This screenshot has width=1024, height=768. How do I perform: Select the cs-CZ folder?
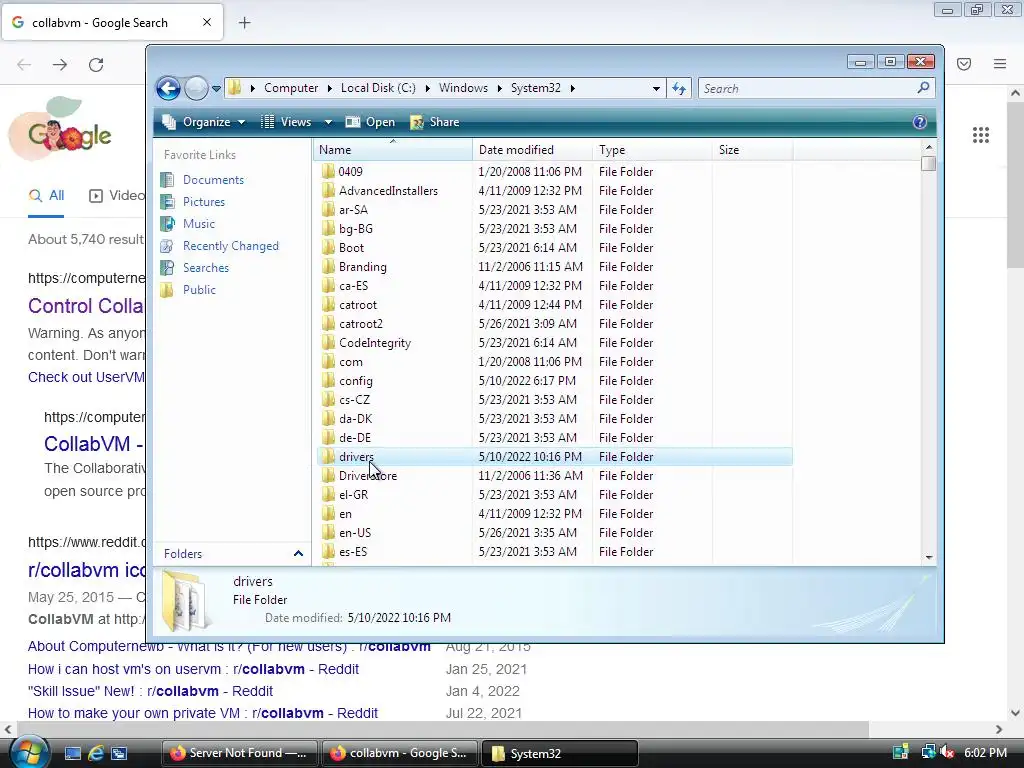tap(345, 400)
